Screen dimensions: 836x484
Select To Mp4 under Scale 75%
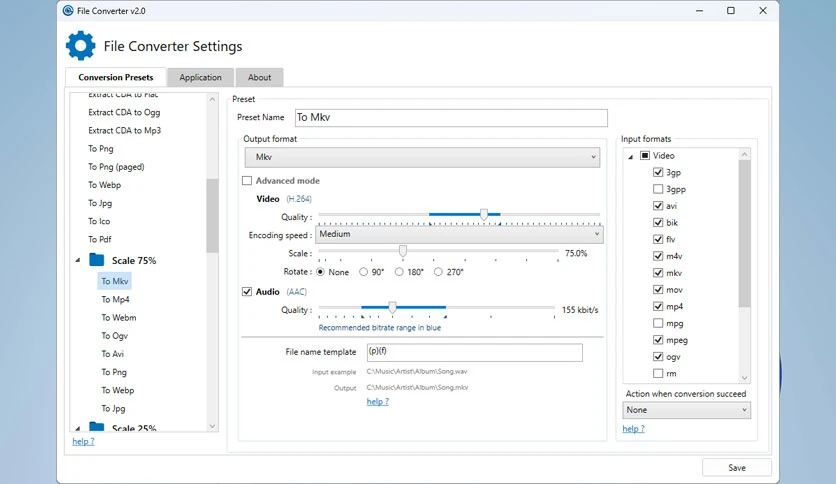[x=115, y=300]
